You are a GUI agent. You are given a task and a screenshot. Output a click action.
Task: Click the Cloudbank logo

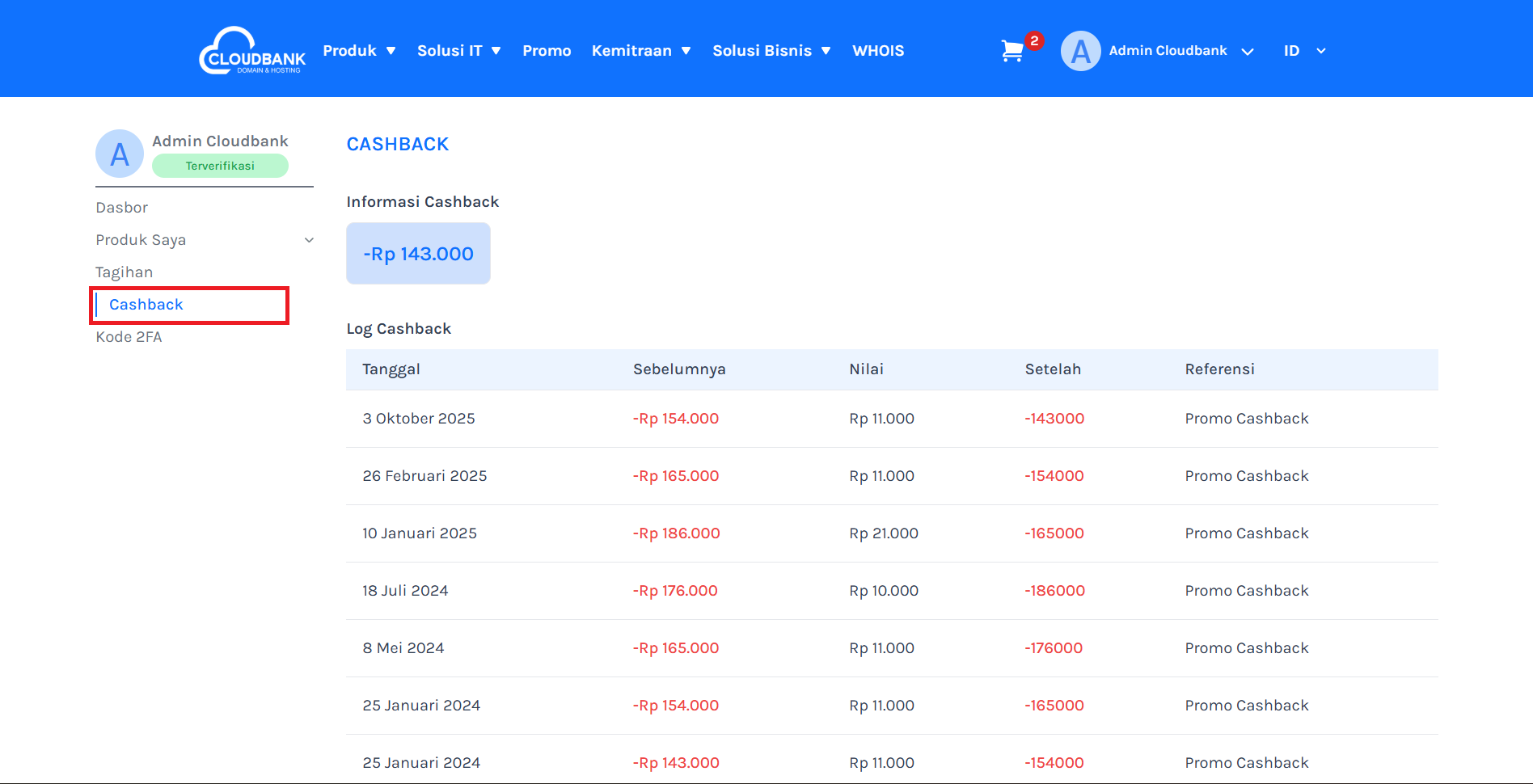click(252, 51)
